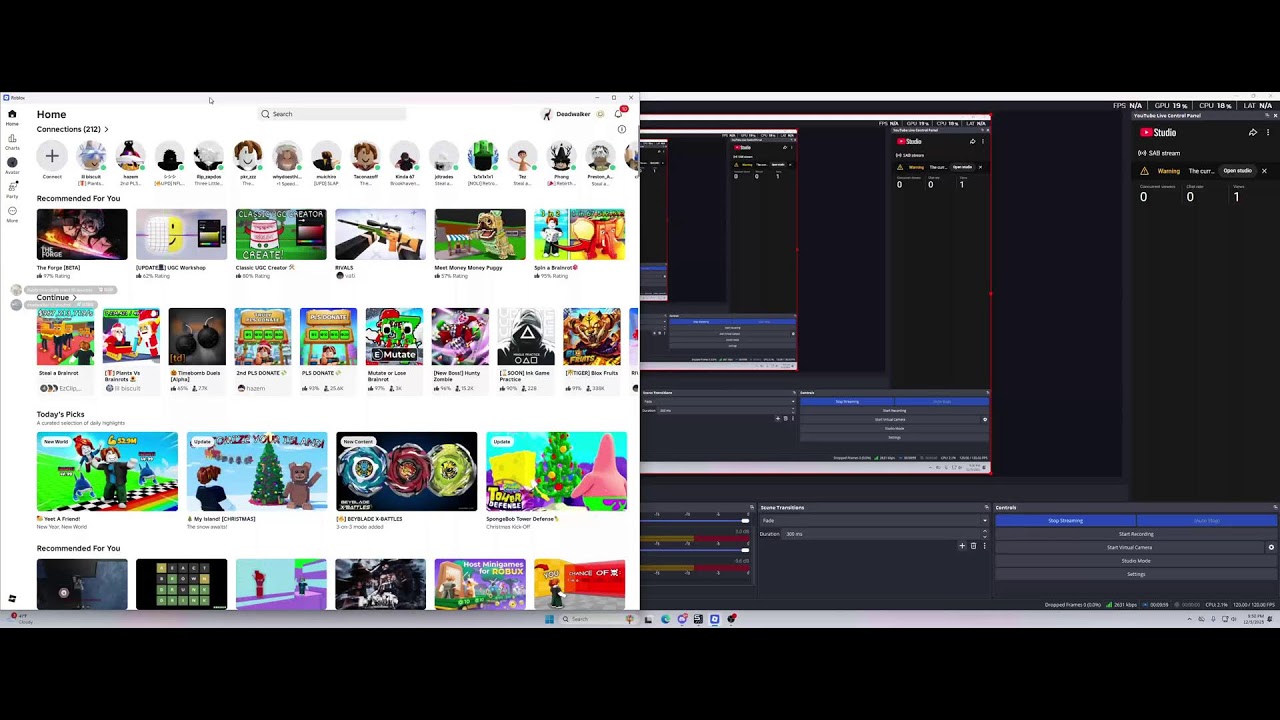Open the More menu in Roblox sidebar

pos(12,213)
